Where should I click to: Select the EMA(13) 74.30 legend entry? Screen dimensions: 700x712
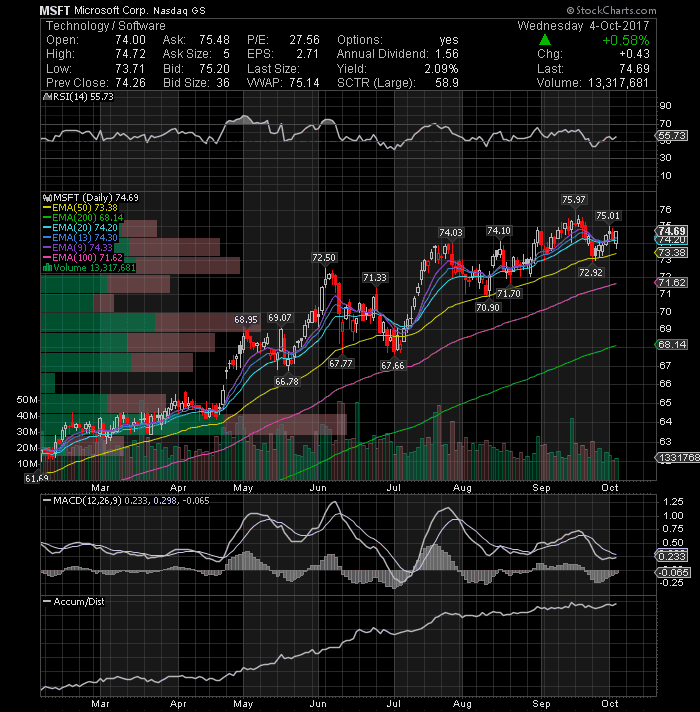point(80,237)
